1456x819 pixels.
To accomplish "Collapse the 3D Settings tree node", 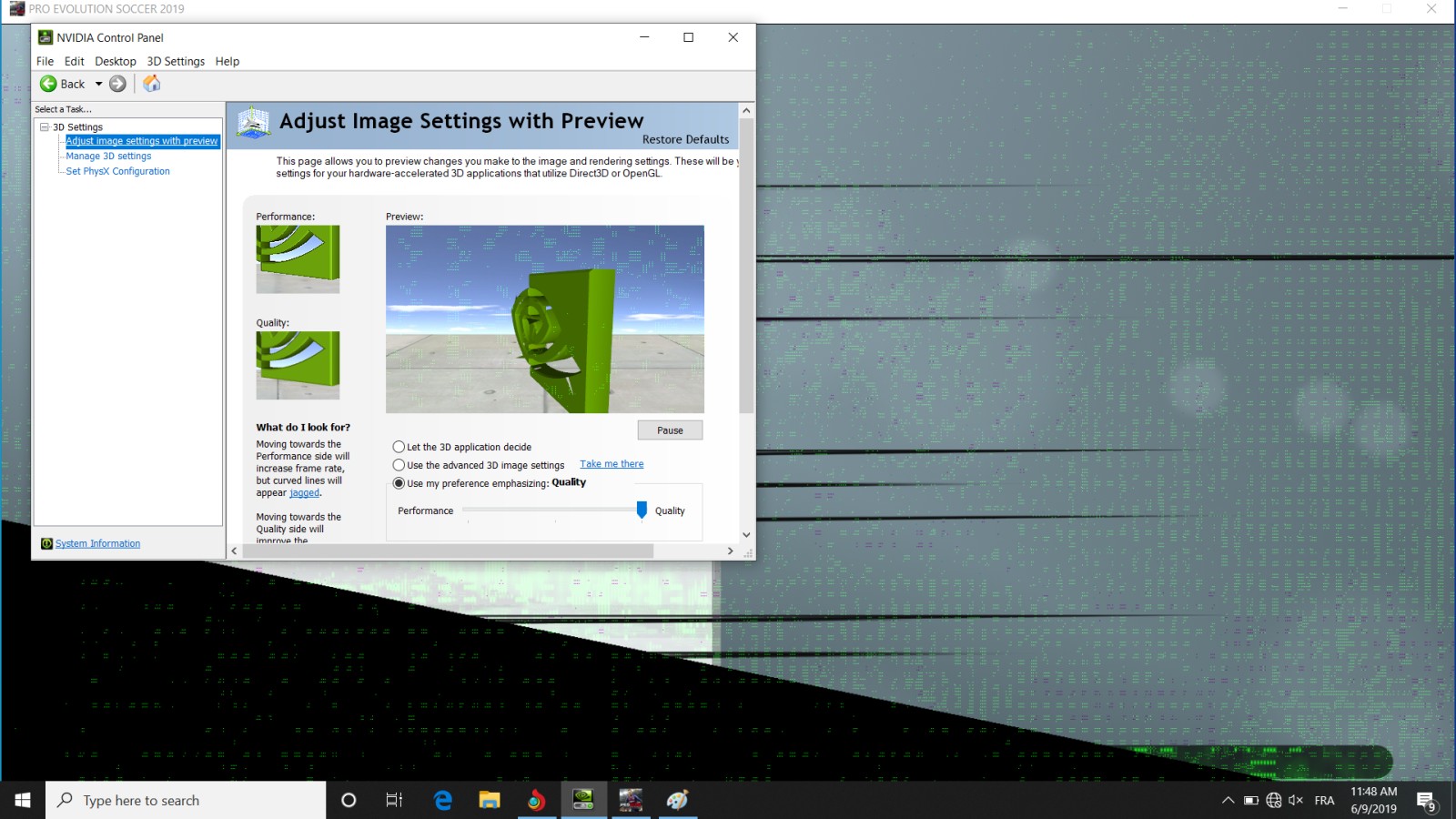I will click(x=44, y=126).
